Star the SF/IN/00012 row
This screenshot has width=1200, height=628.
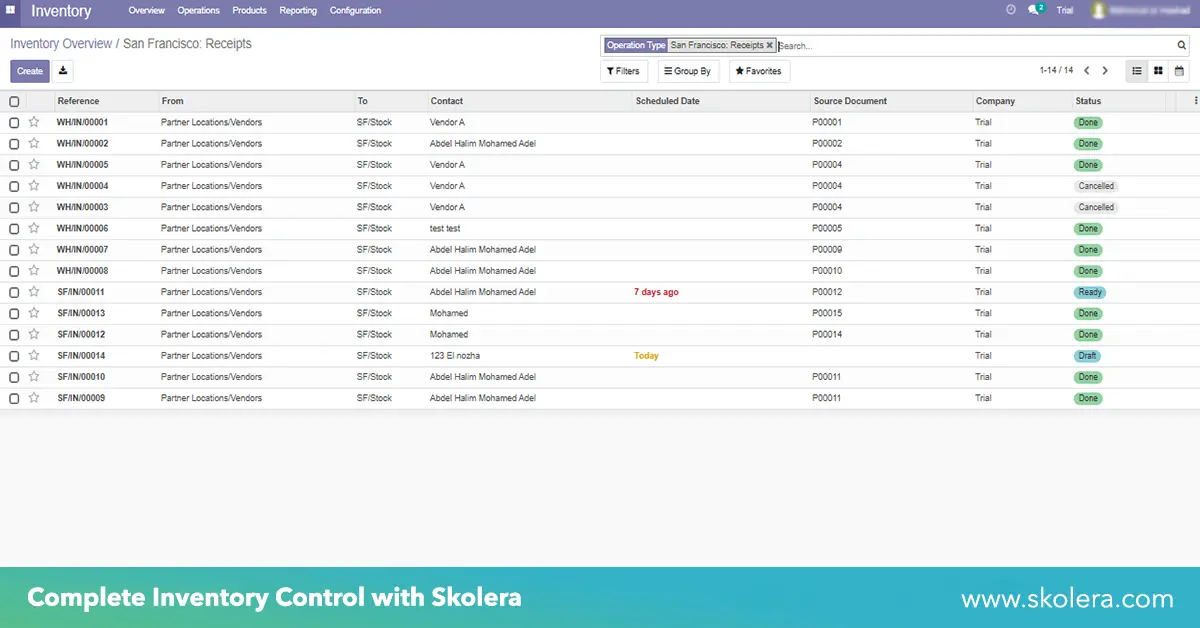pyautogui.click(x=34, y=334)
